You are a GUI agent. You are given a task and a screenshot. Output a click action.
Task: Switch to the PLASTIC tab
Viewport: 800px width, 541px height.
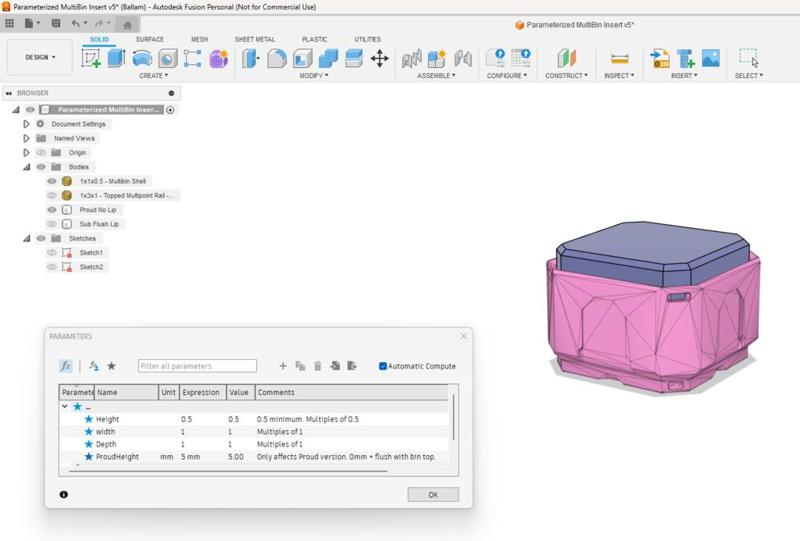314,39
